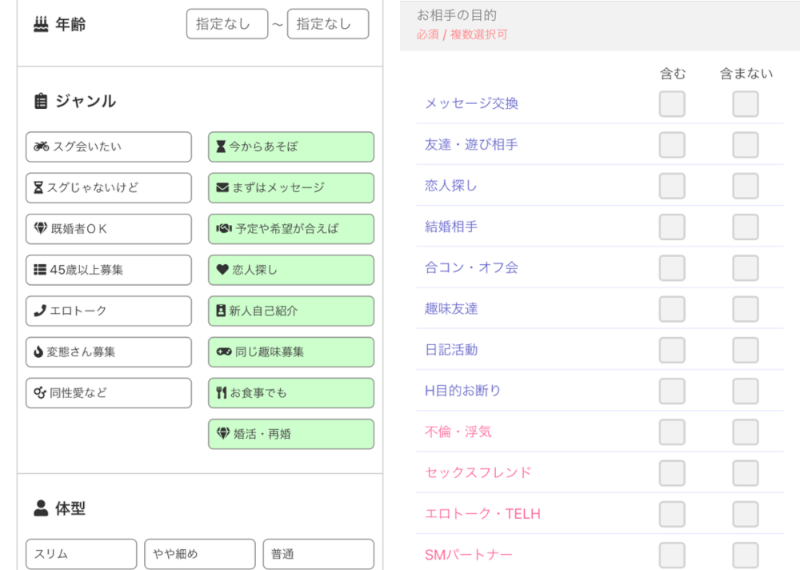The width and height of the screenshot is (800, 570).
Task: Click the hourglass icon in 今からあそぼ
Action: click(x=221, y=147)
